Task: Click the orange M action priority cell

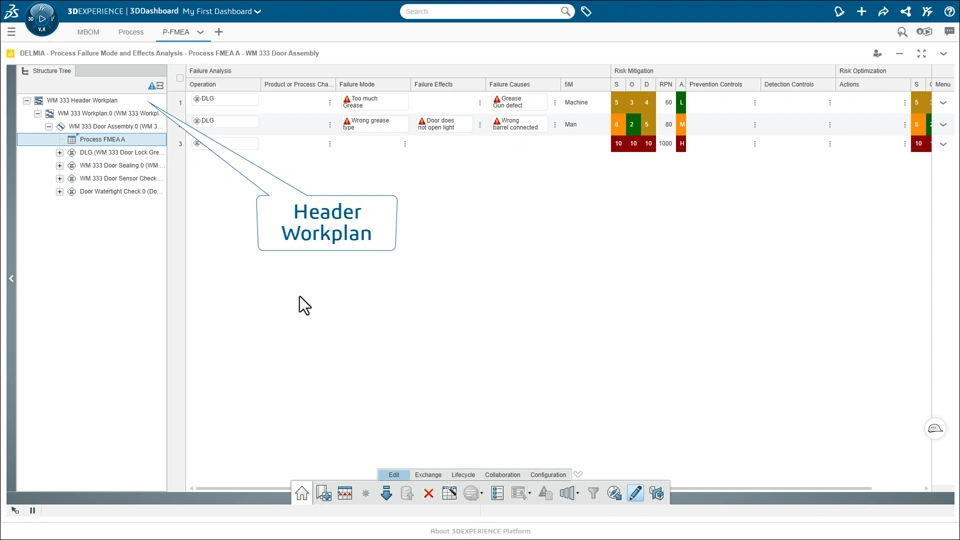Action: coord(681,124)
